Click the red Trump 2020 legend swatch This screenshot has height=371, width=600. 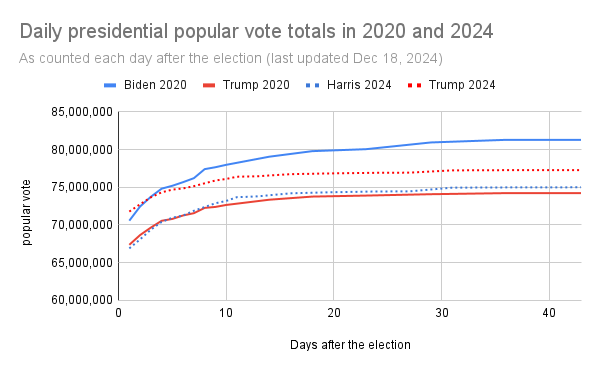[x=209, y=86]
